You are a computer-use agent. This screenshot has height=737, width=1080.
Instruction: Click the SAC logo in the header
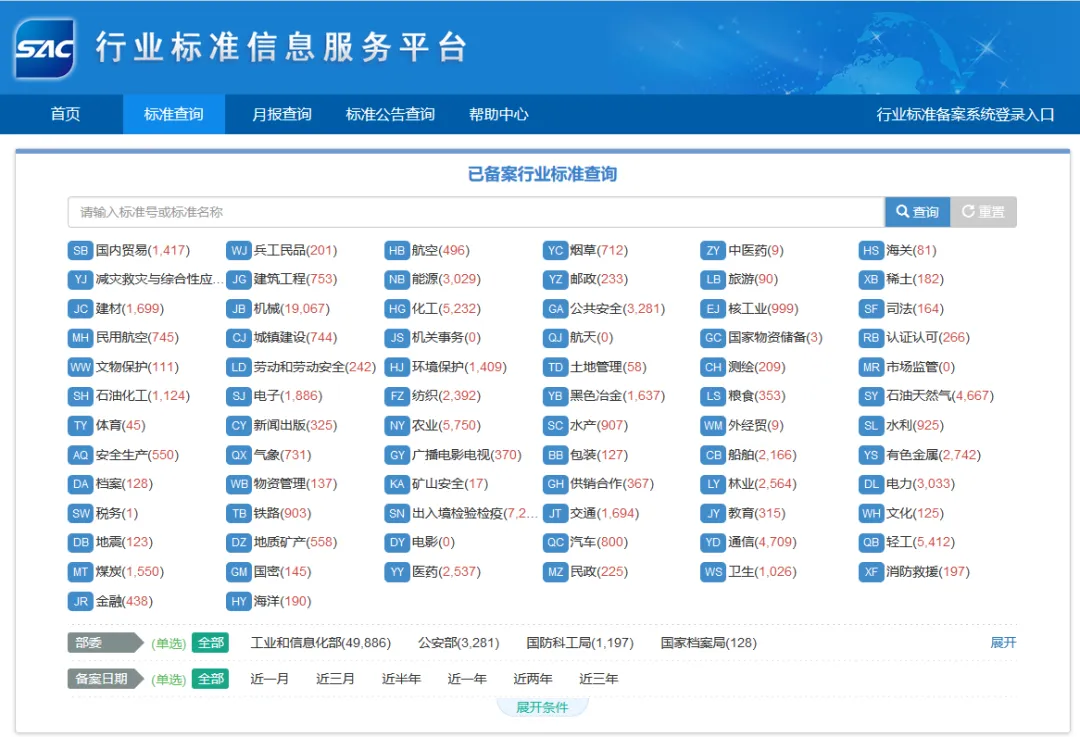[x=44, y=47]
